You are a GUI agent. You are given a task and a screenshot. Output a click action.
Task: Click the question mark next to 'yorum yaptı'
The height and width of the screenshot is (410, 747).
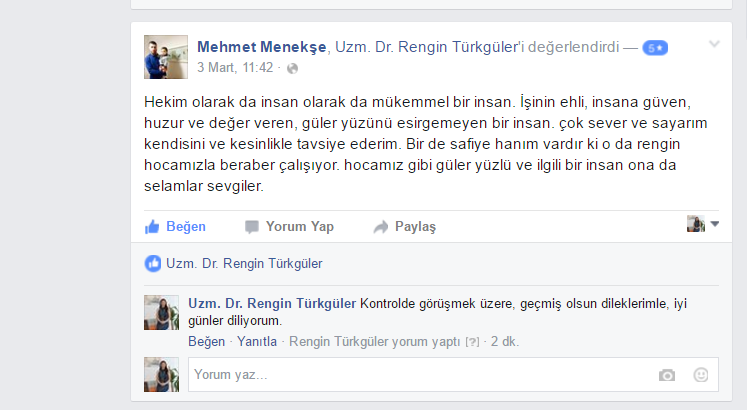click(472, 342)
